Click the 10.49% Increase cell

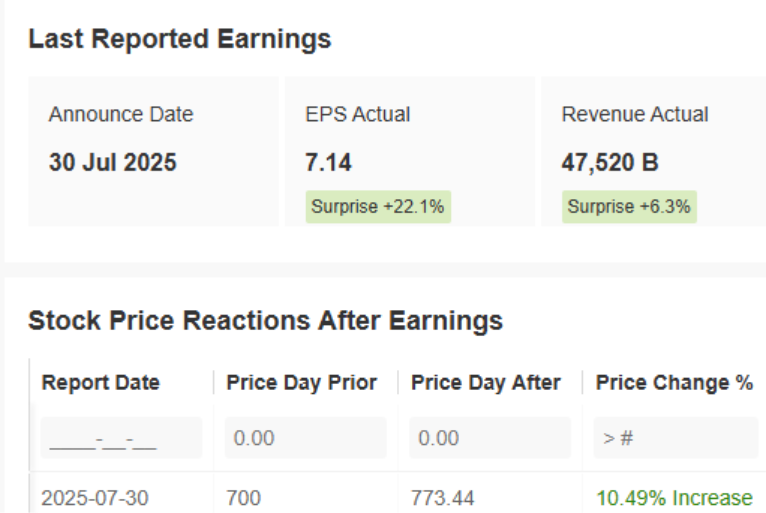click(x=674, y=497)
